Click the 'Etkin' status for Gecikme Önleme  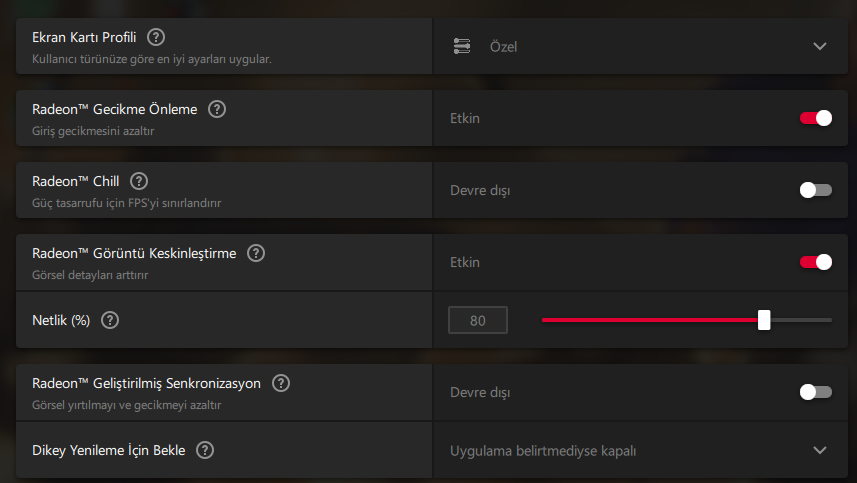click(465, 119)
